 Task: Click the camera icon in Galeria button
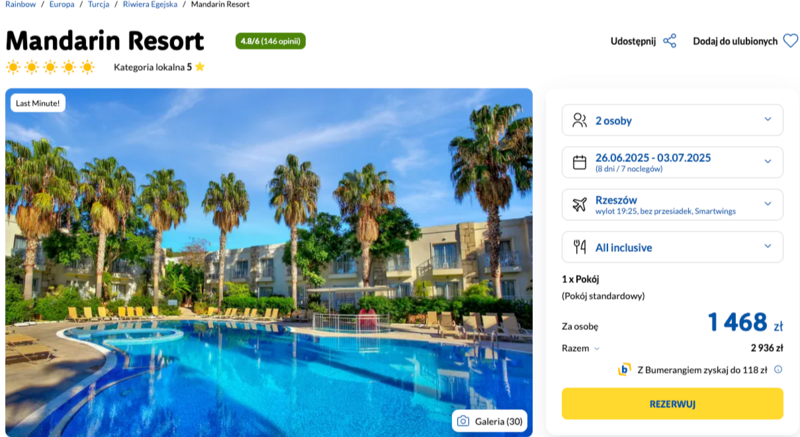[463, 421]
